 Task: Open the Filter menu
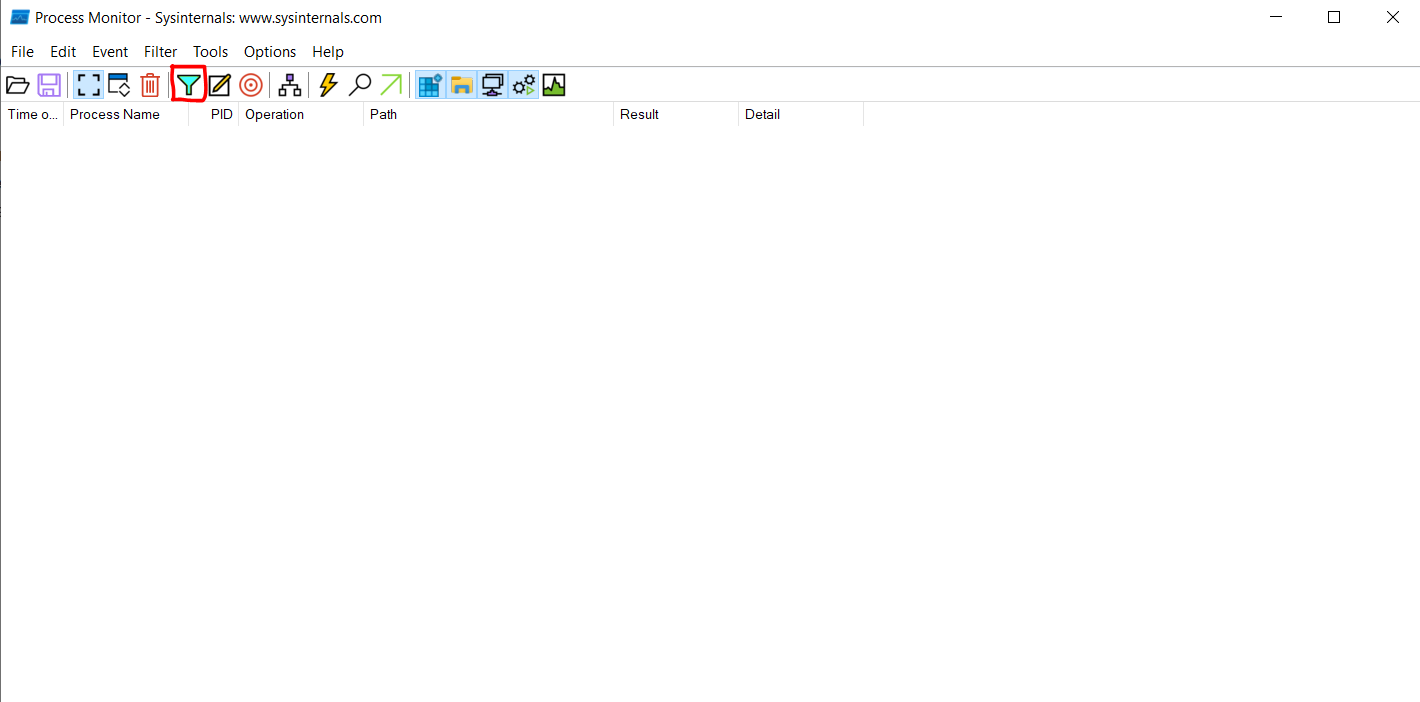coord(161,52)
